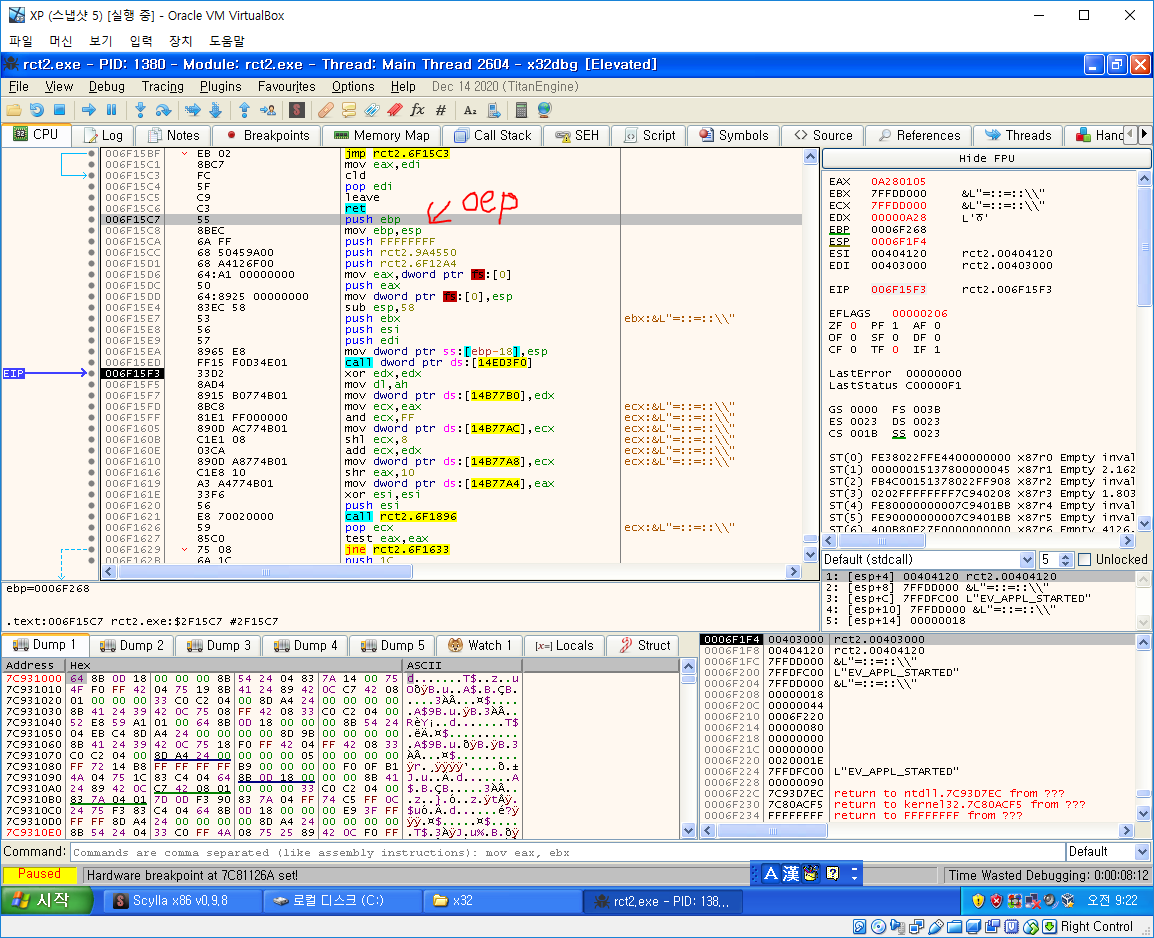The width and height of the screenshot is (1154, 938).
Task: Open the Tracing menu
Action: 163,87
